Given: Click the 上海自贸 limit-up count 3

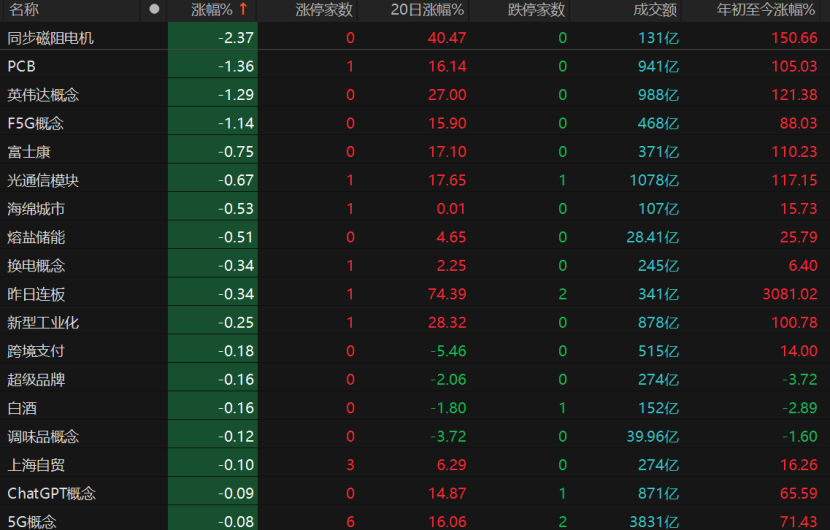Looking at the screenshot, I should pyautogui.click(x=350, y=465).
